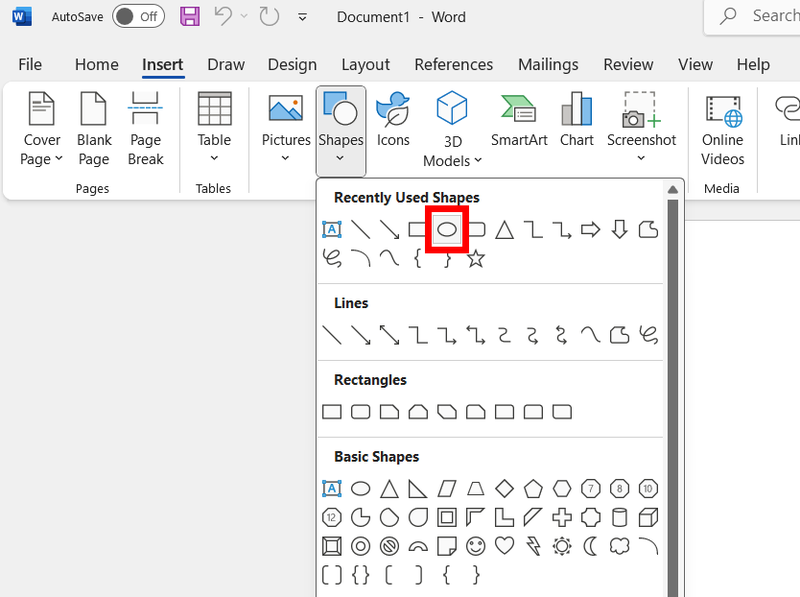Choose the Isosceles Triangle in Recently Used Shapes

click(x=504, y=230)
